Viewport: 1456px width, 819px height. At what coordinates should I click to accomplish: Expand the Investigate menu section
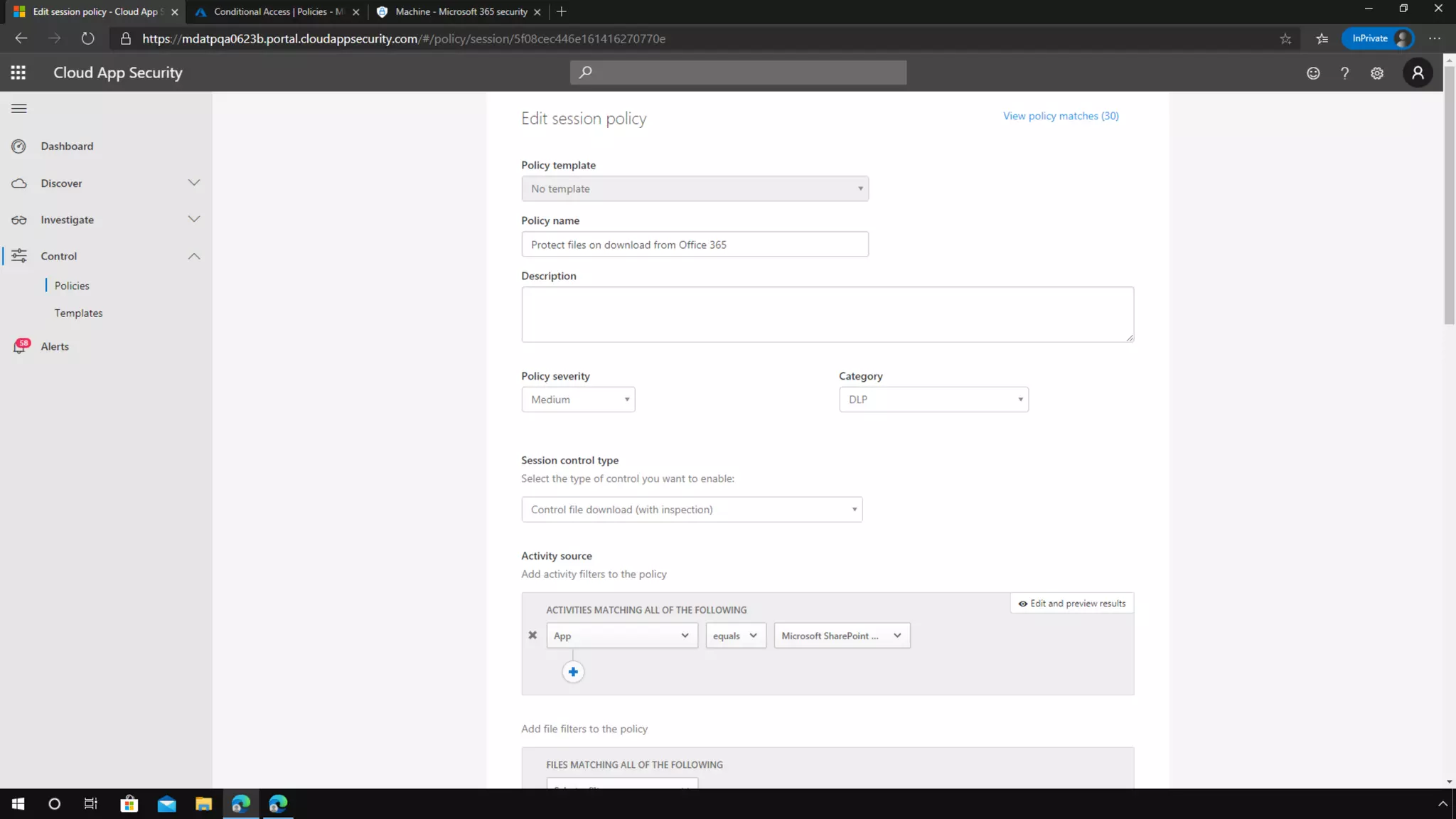click(194, 220)
